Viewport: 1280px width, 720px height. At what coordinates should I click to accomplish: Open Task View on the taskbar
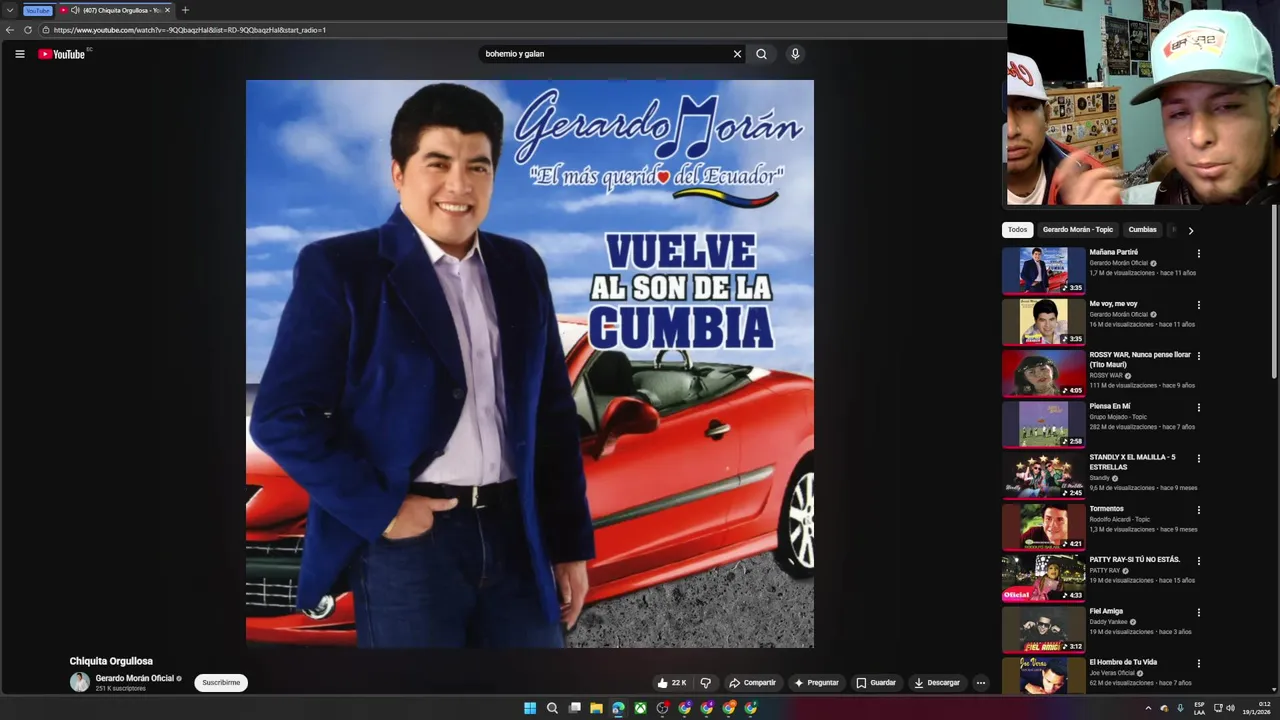pos(574,708)
